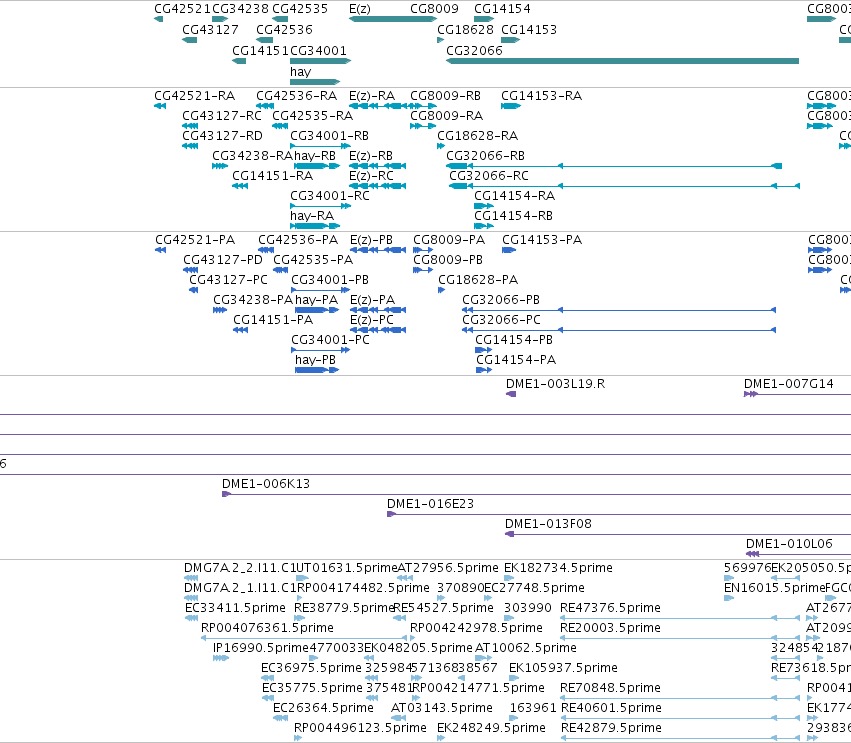The image size is (851, 743).
Task: Open transcript CG14153-RA
Action: point(542,96)
